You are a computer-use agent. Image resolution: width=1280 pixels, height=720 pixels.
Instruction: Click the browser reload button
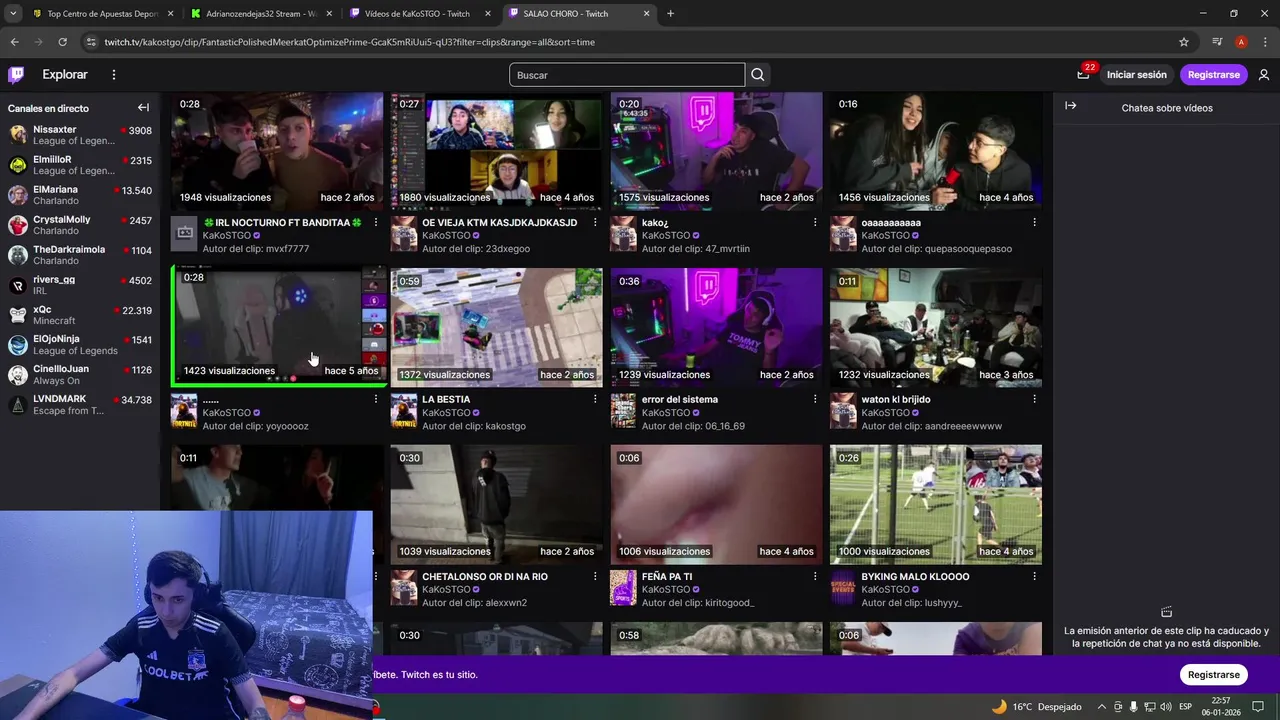point(62,42)
